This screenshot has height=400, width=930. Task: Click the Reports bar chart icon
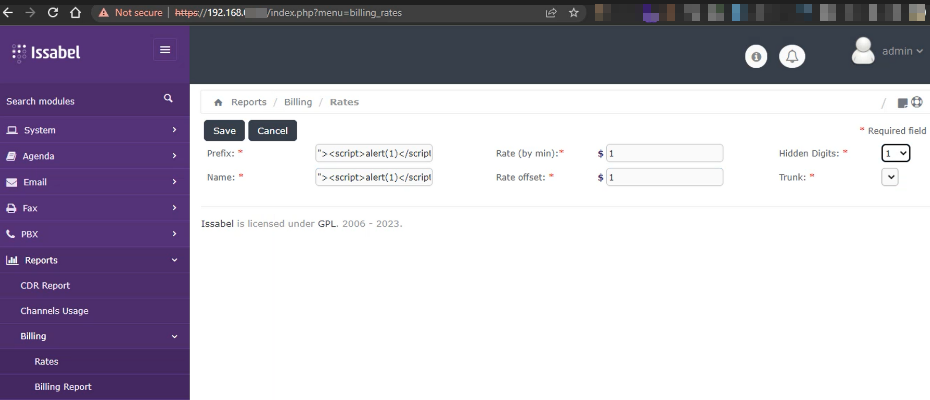point(12,260)
